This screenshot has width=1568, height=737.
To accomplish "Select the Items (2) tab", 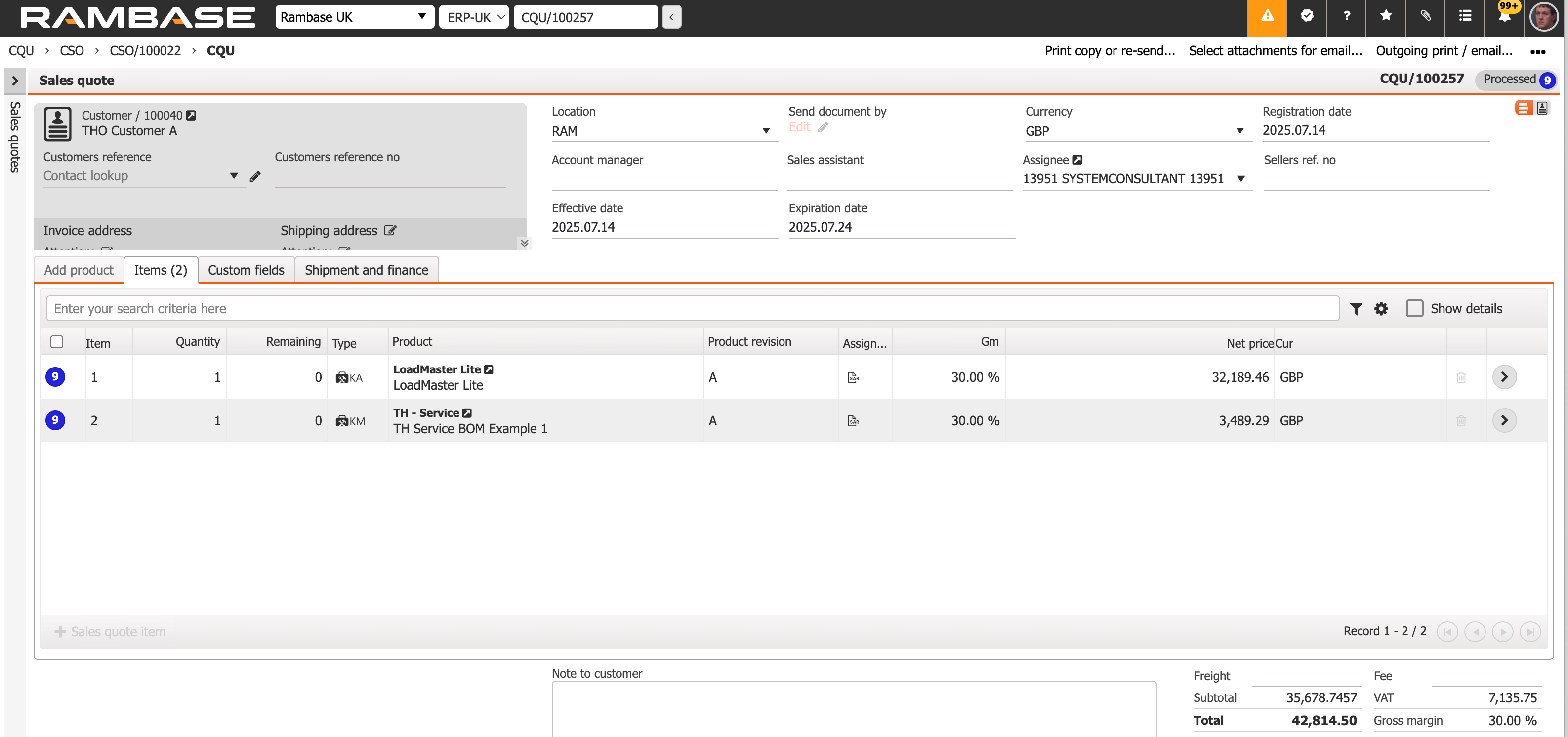I will (161, 270).
